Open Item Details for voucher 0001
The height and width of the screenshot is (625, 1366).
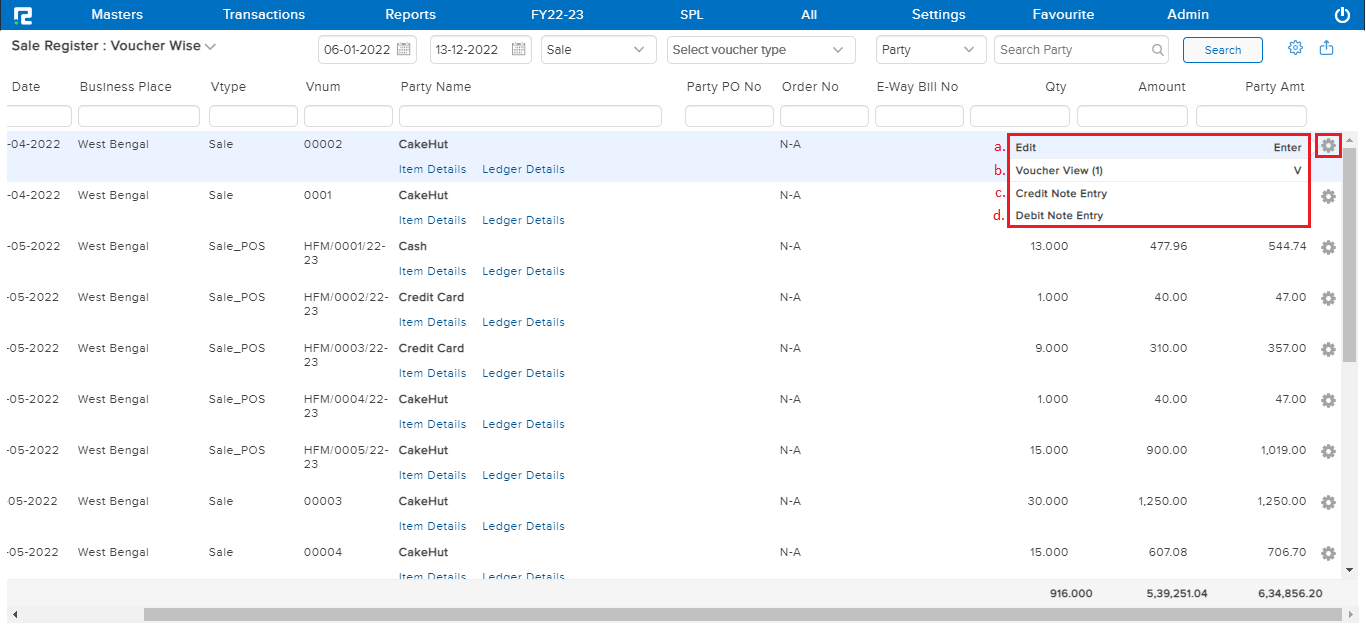click(x=432, y=219)
